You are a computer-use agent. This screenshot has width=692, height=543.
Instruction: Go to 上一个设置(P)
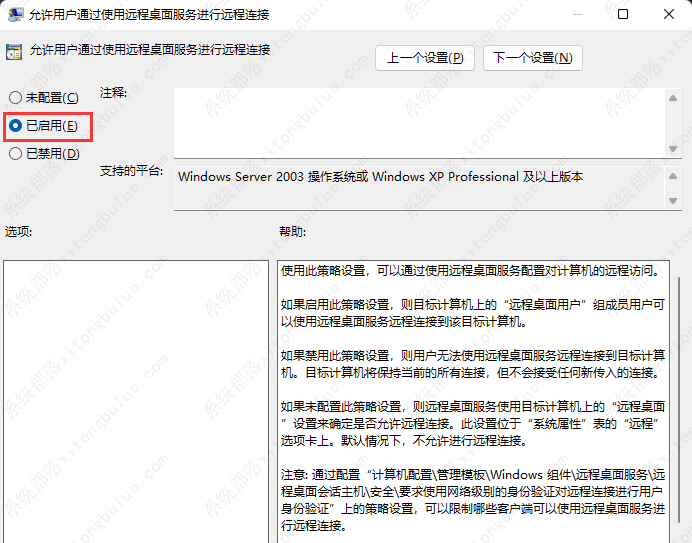click(425, 58)
